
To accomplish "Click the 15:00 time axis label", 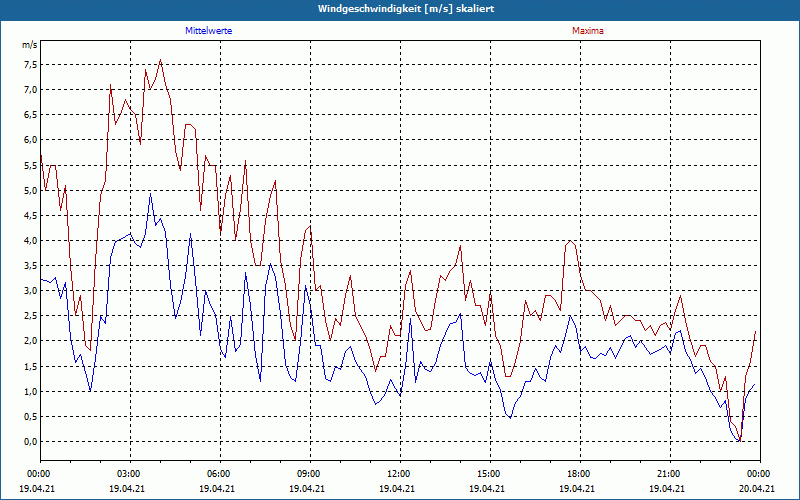I will [487, 474].
